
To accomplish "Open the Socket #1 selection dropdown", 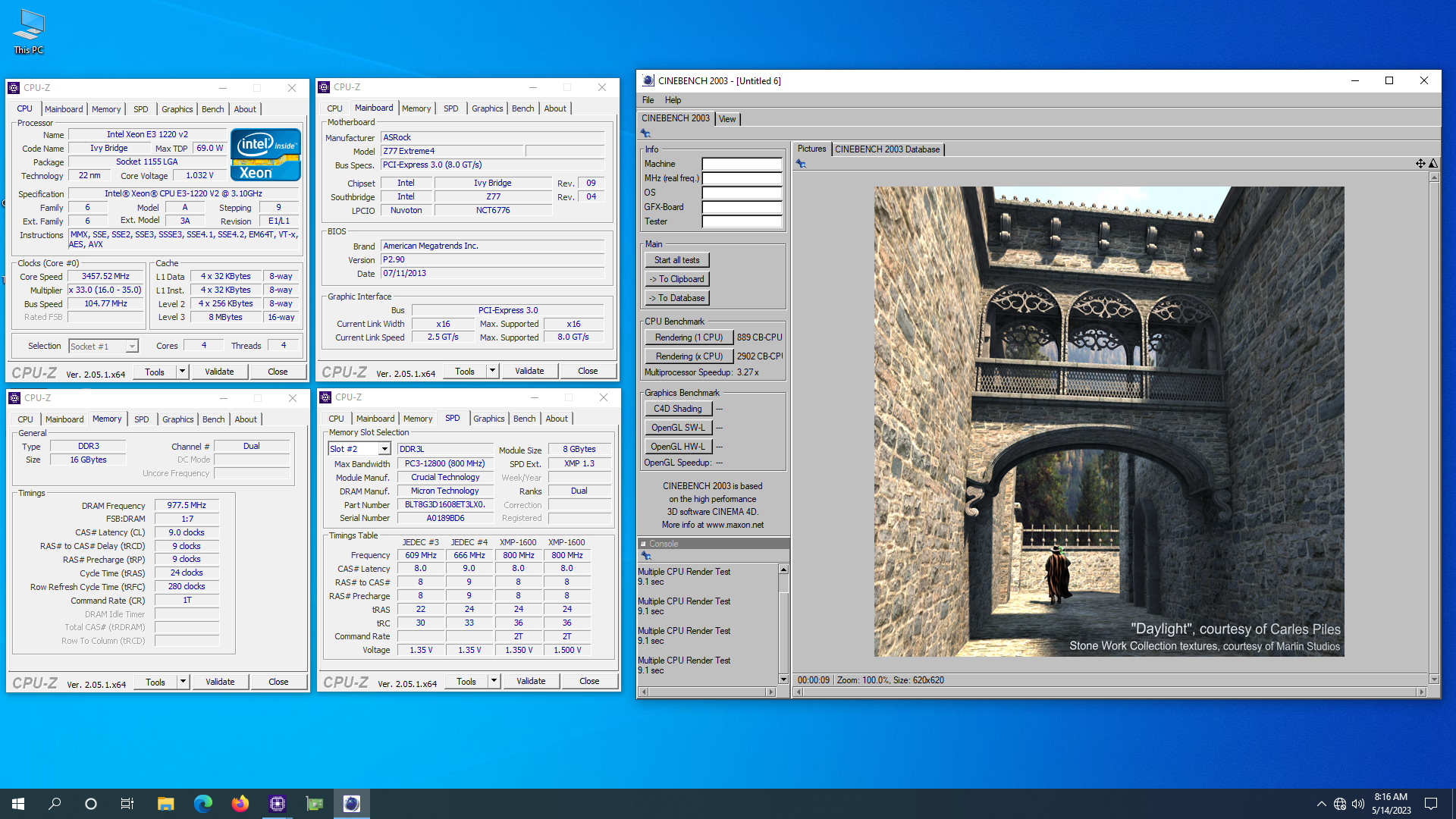I will [x=132, y=347].
